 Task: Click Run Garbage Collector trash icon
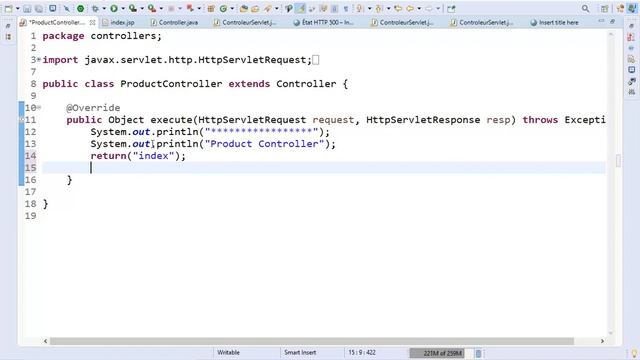[x=478, y=353]
